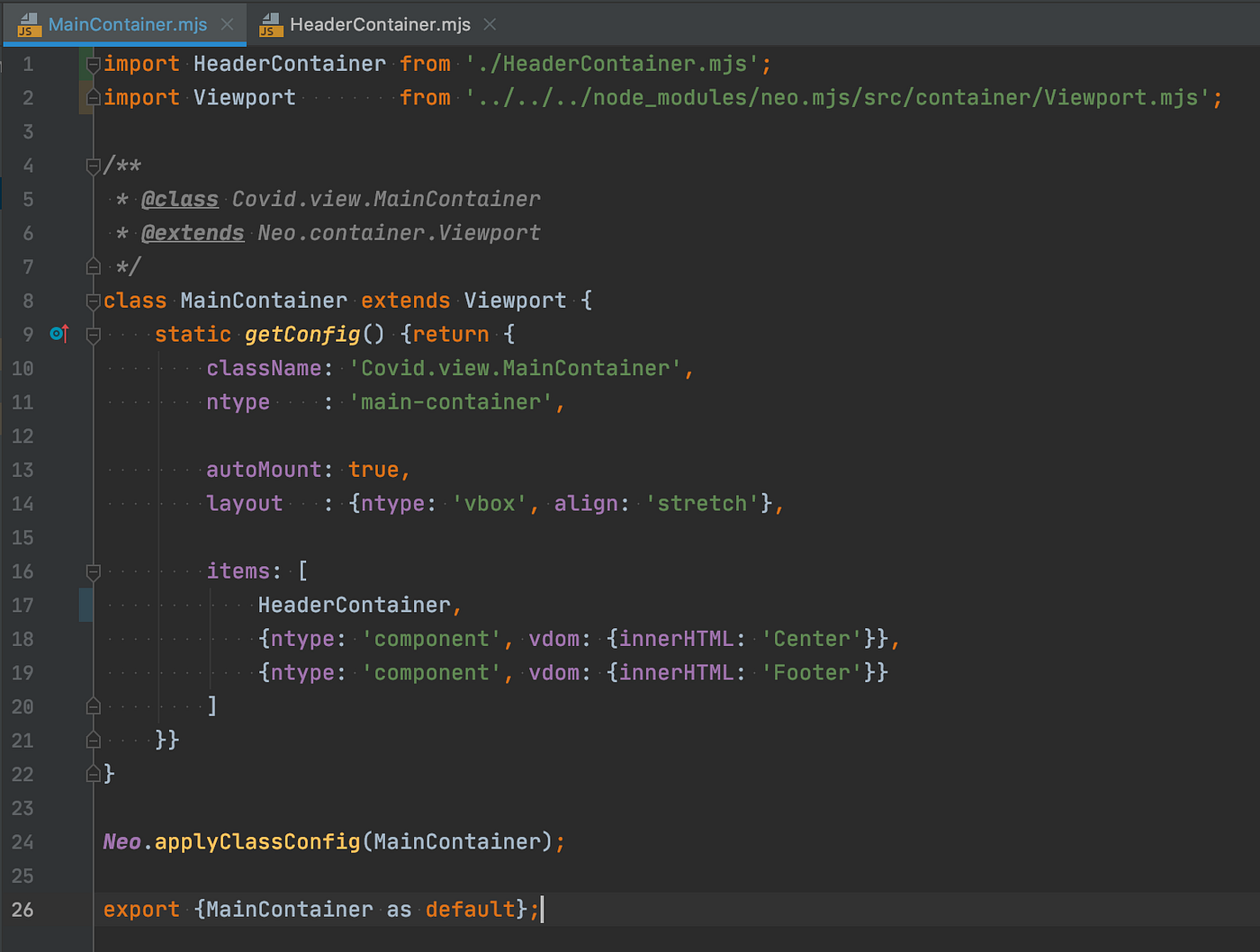Click the JS file icon on HeaderContainer.mjs tab
This screenshot has height=952, width=1260.
point(268,24)
